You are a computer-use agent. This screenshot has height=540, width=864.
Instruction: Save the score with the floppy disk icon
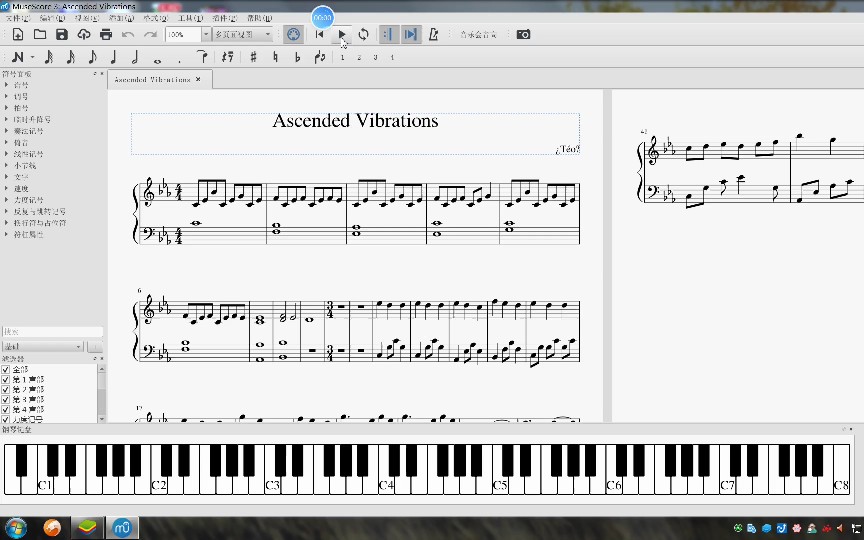point(62,34)
